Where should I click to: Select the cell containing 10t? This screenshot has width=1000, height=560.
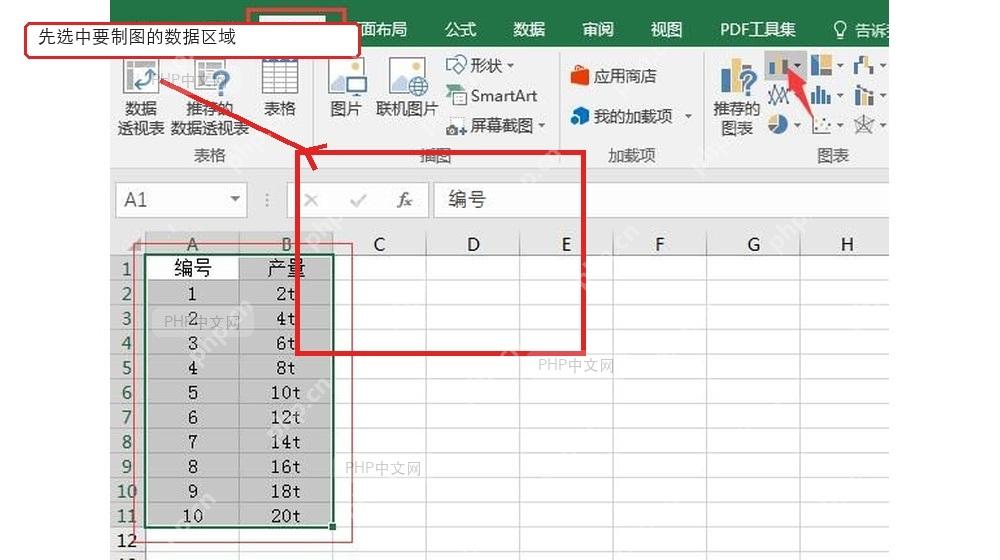pyautogui.click(x=286, y=393)
